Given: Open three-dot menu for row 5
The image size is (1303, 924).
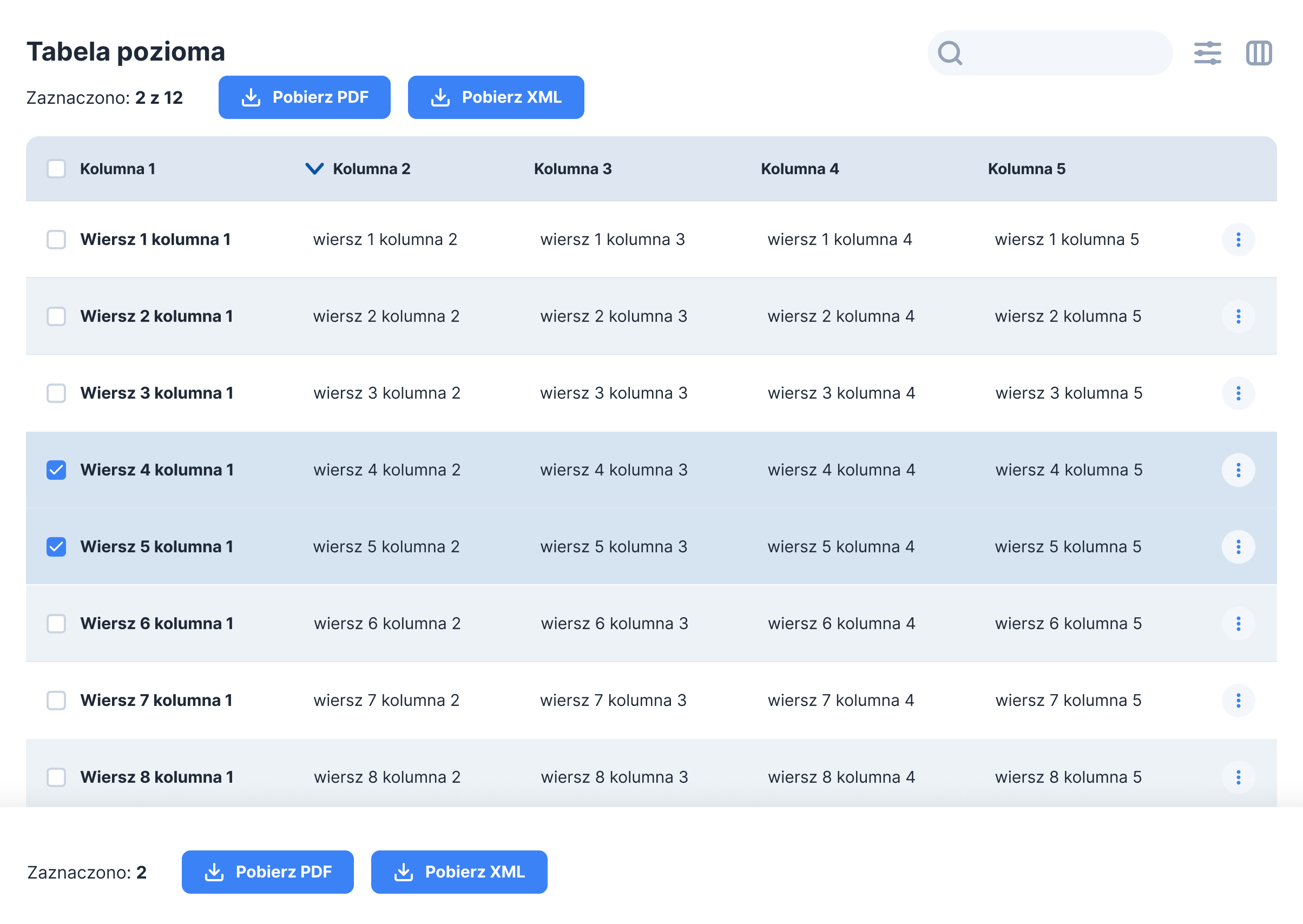Looking at the screenshot, I should (x=1238, y=547).
